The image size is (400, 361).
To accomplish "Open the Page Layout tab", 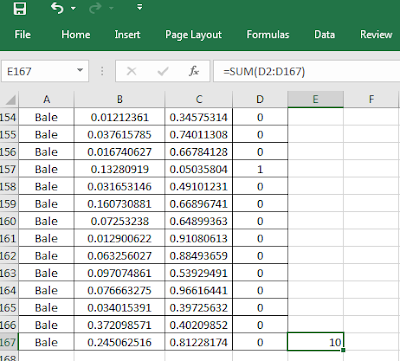I will [x=193, y=35].
